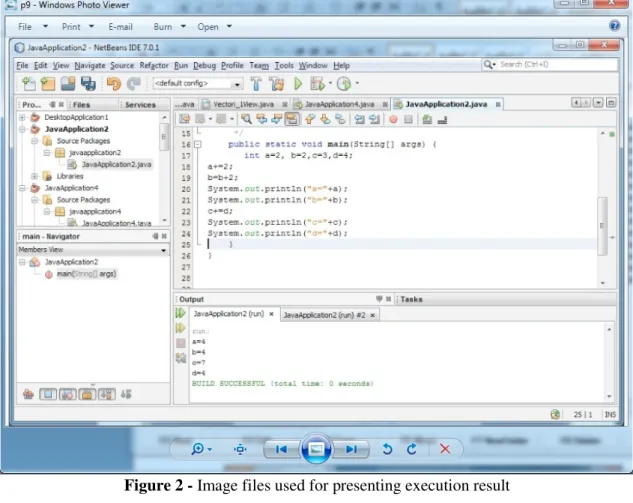Start slide show in Photo Viewer
633x503 pixels.
(x=316, y=449)
